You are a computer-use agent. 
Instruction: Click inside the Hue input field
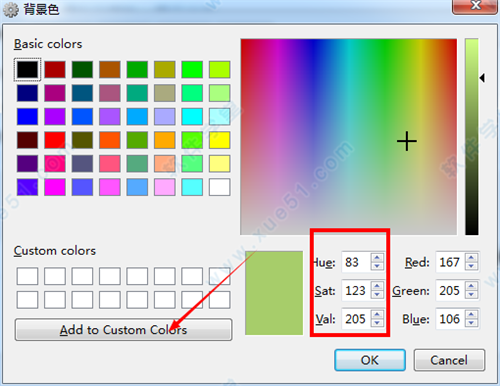(356, 262)
